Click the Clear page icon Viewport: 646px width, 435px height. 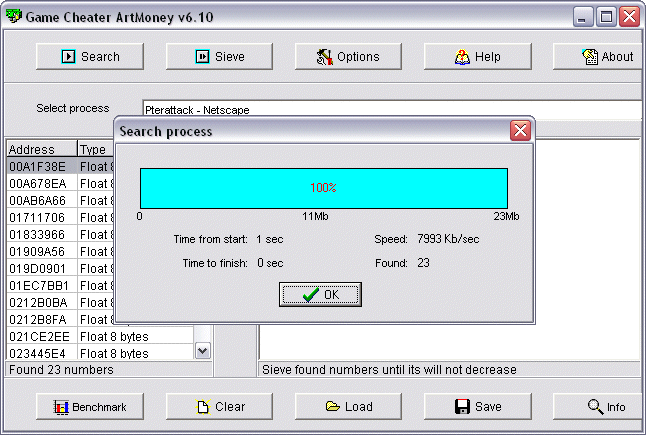202,407
